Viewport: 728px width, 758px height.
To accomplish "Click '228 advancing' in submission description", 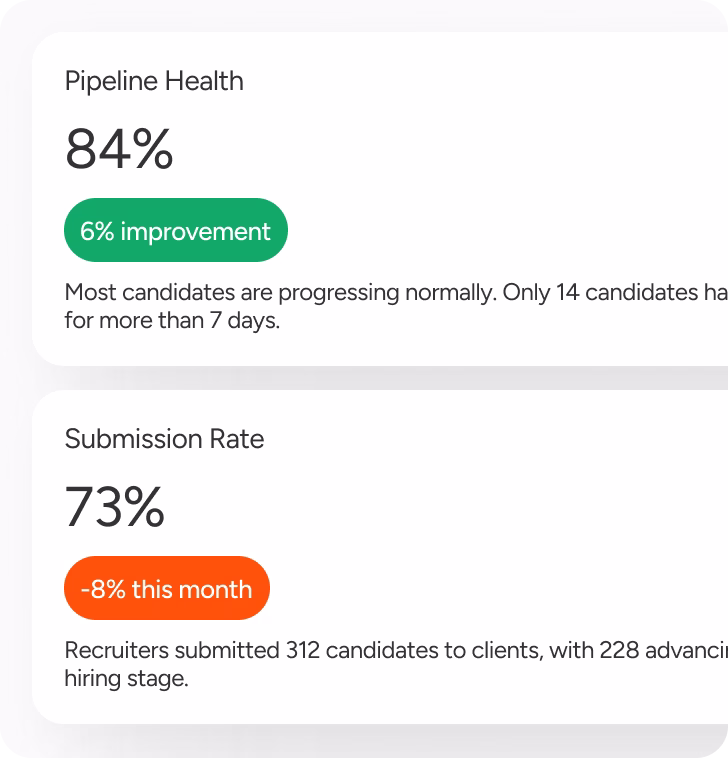I will pyautogui.click(x=664, y=650).
